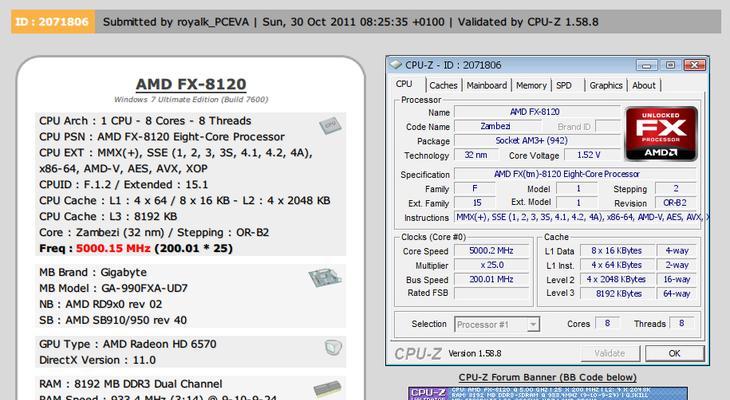This screenshot has height=400, width=730.
Task: Click the line RAM : 8192 MB DDR3
Action: click(x=130, y=384)
